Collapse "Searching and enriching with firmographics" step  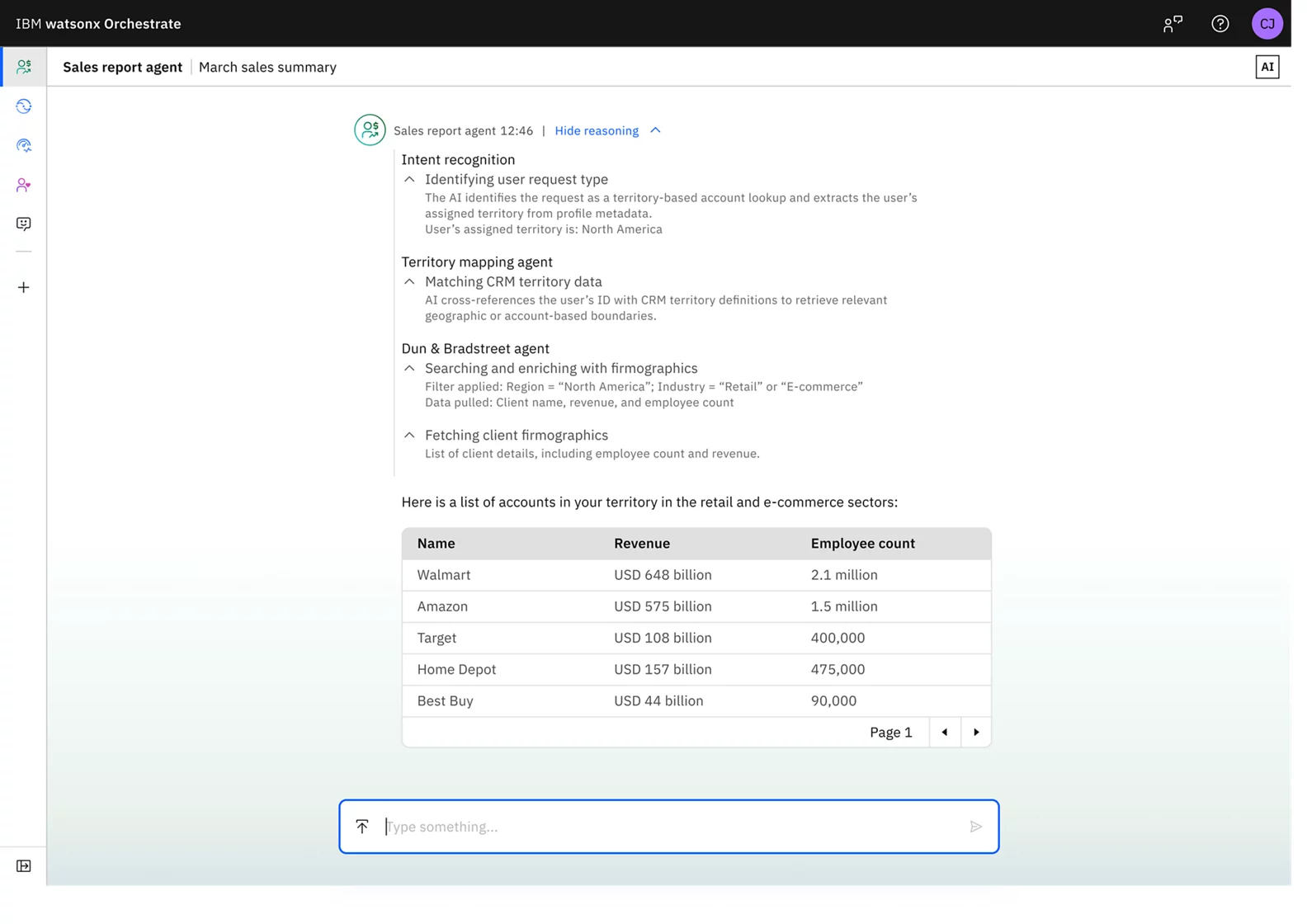[409, 369]
